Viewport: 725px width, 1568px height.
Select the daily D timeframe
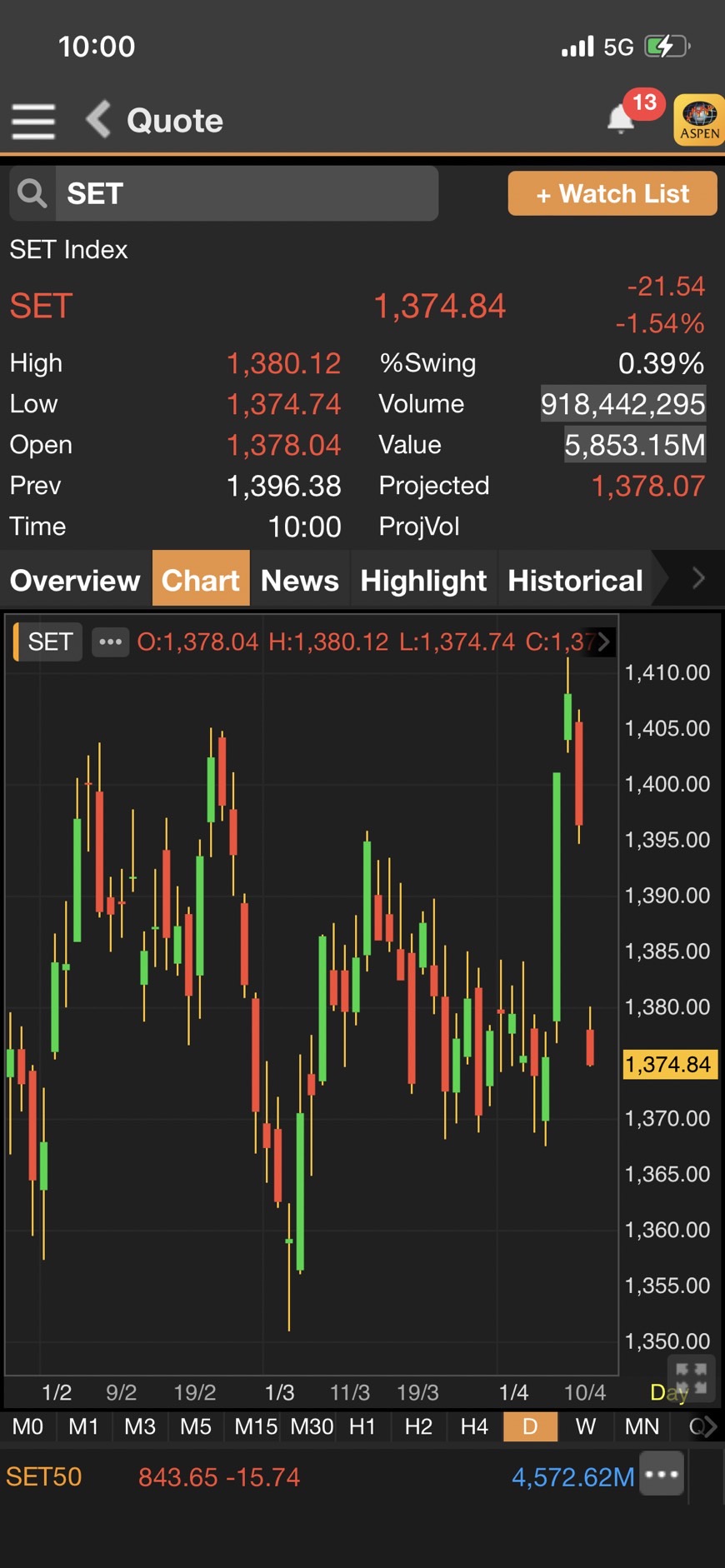tap(530, 1426)
